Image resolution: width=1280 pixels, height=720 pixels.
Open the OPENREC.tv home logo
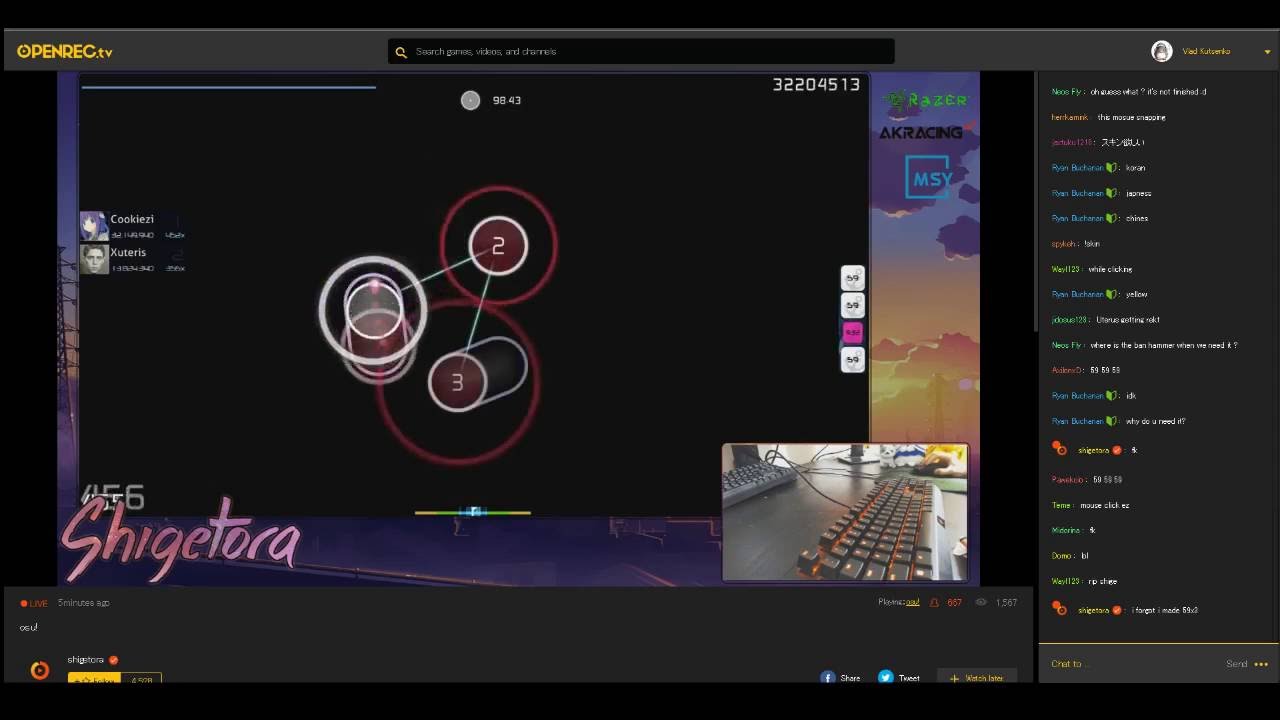tap(65, 51)
